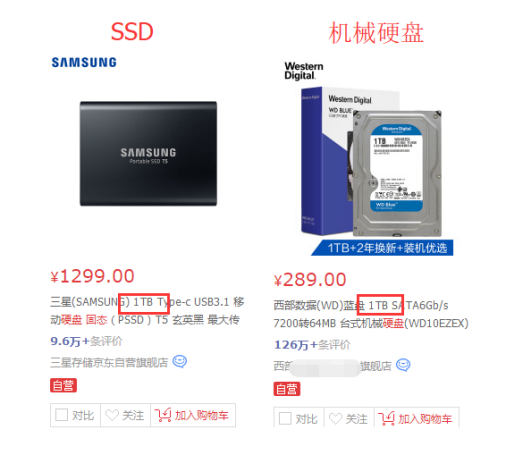The height and width of the screenshot is (455, 506).
Task: Open chat with Western Digital store service
Action: click(403, 365)
